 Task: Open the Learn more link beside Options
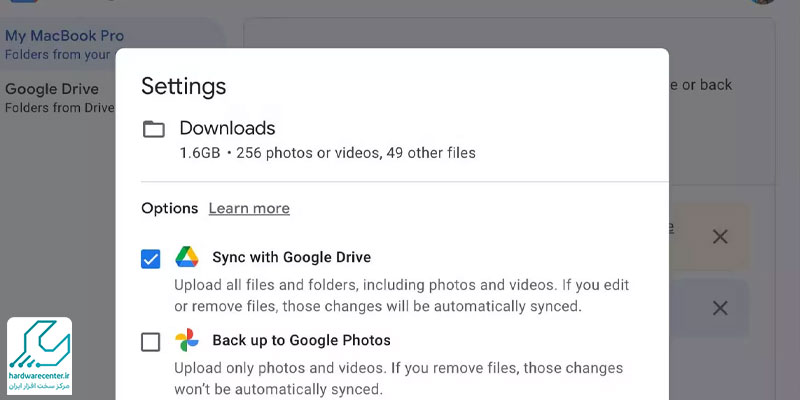pyautogui.click(x=249, y=208)
